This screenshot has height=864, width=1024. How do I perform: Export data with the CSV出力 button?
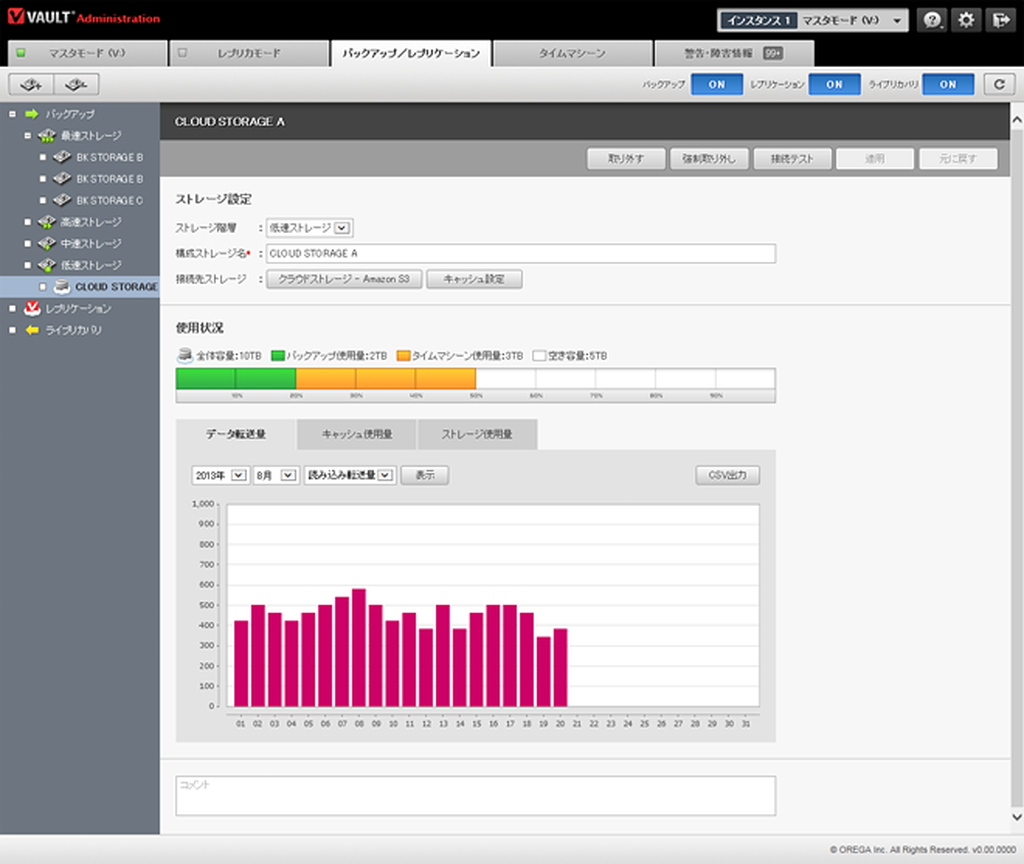coord(728,475)
